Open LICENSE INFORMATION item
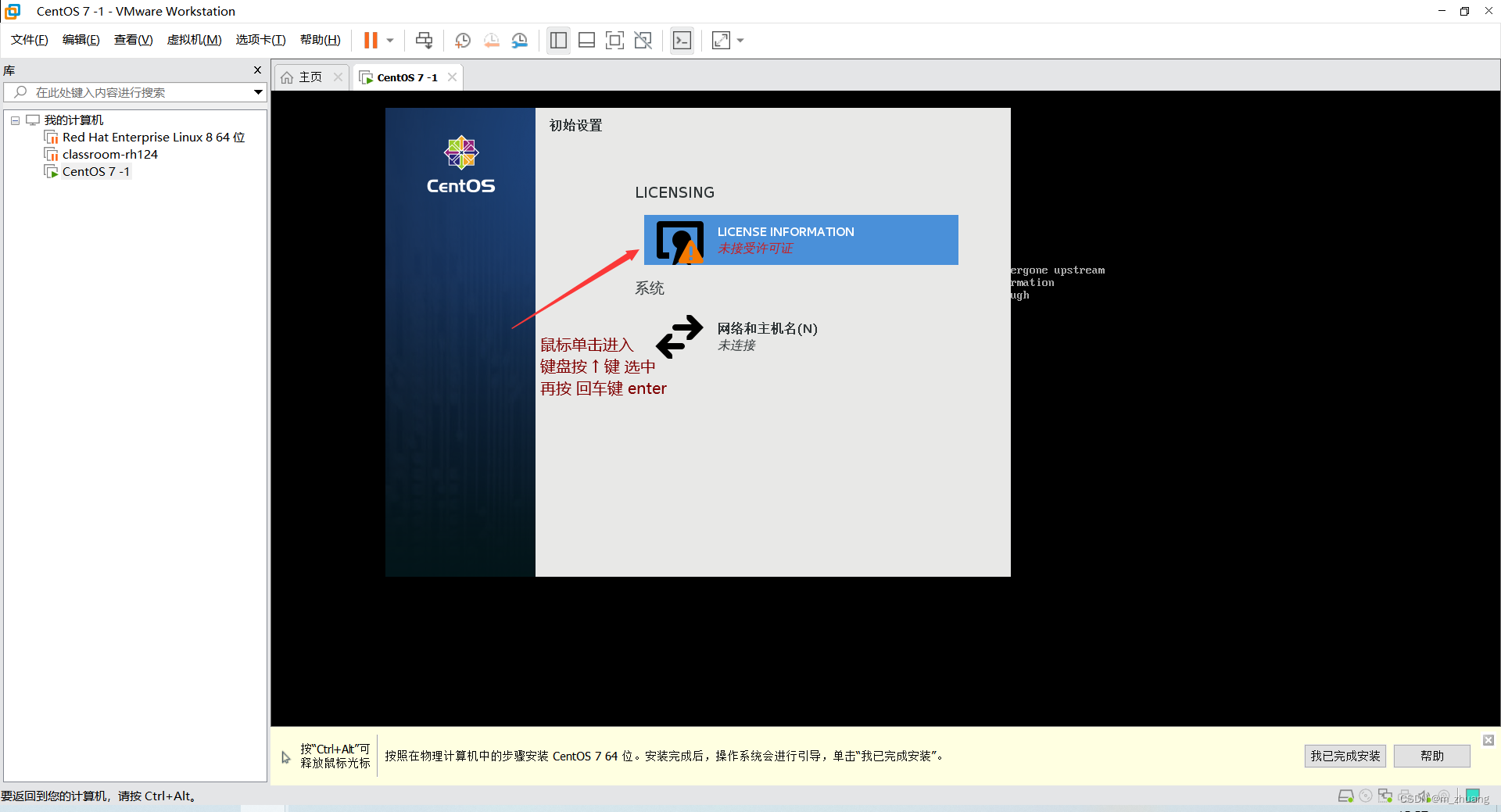This screenshot has width=1501, height=812. coord(801,240)
